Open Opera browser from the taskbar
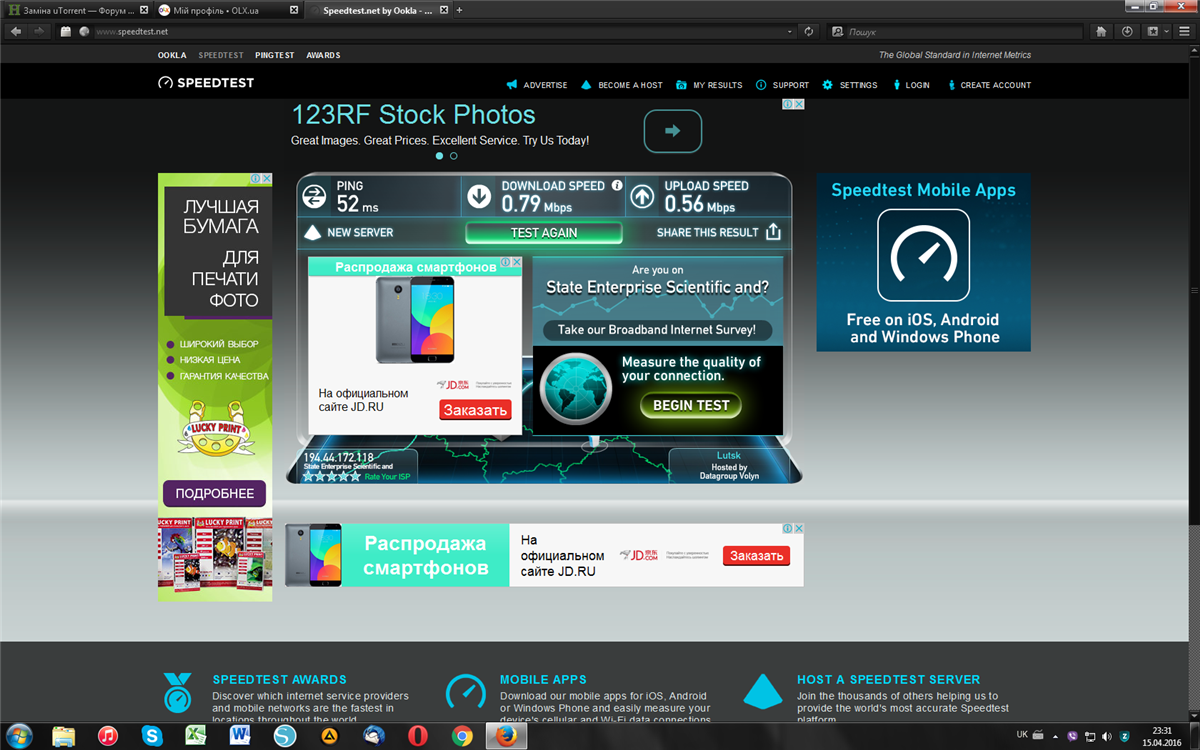 [418, 736]
